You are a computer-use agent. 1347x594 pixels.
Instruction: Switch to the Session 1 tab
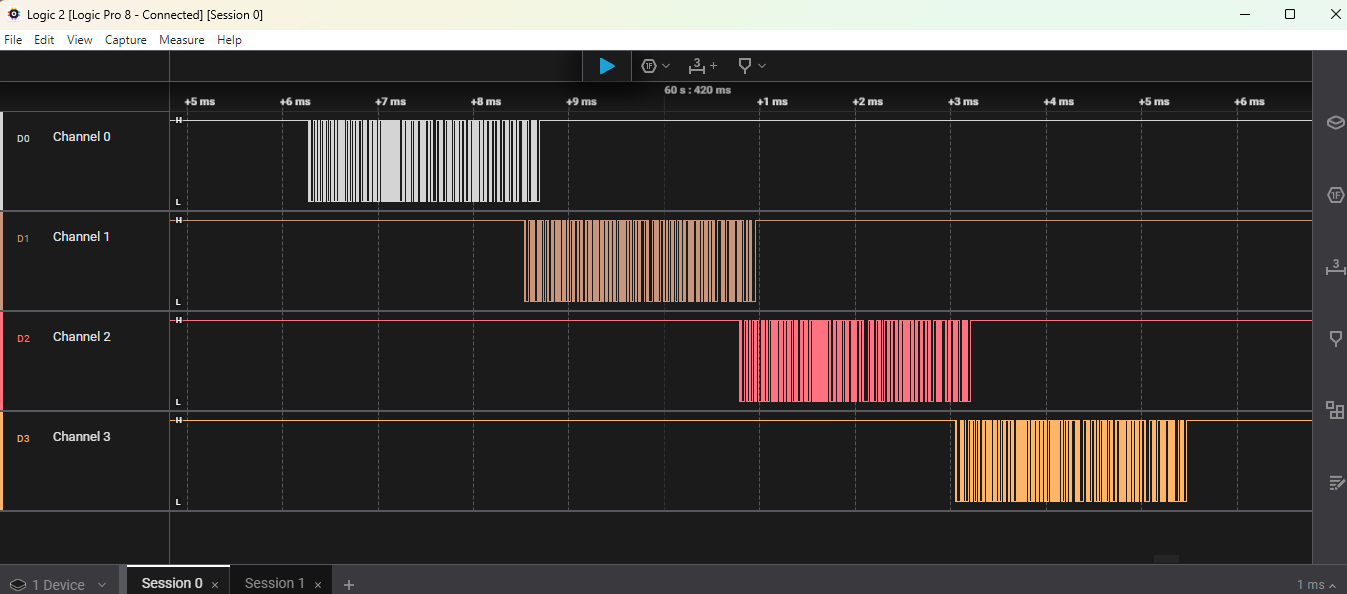pos(275,583)
